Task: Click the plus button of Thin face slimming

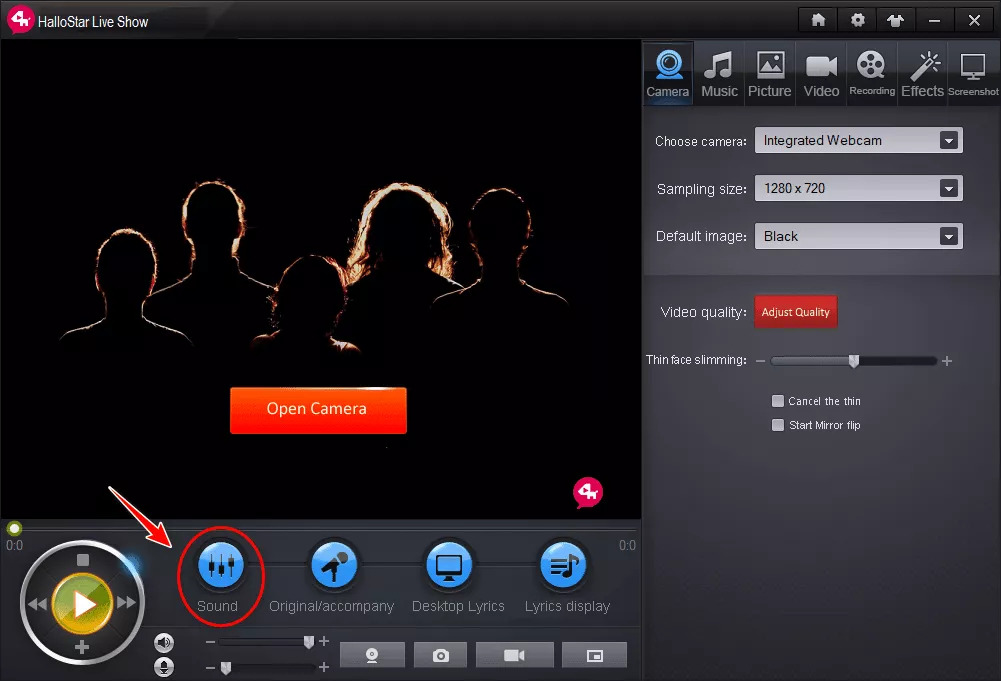Action: 947,361
